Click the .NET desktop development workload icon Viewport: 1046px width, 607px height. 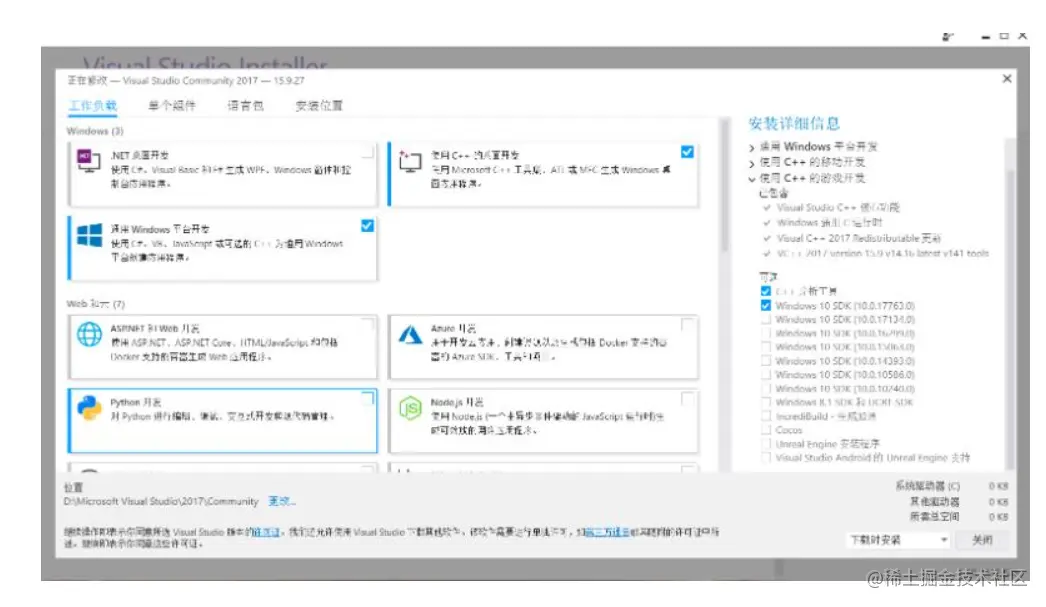coord(89,160)
